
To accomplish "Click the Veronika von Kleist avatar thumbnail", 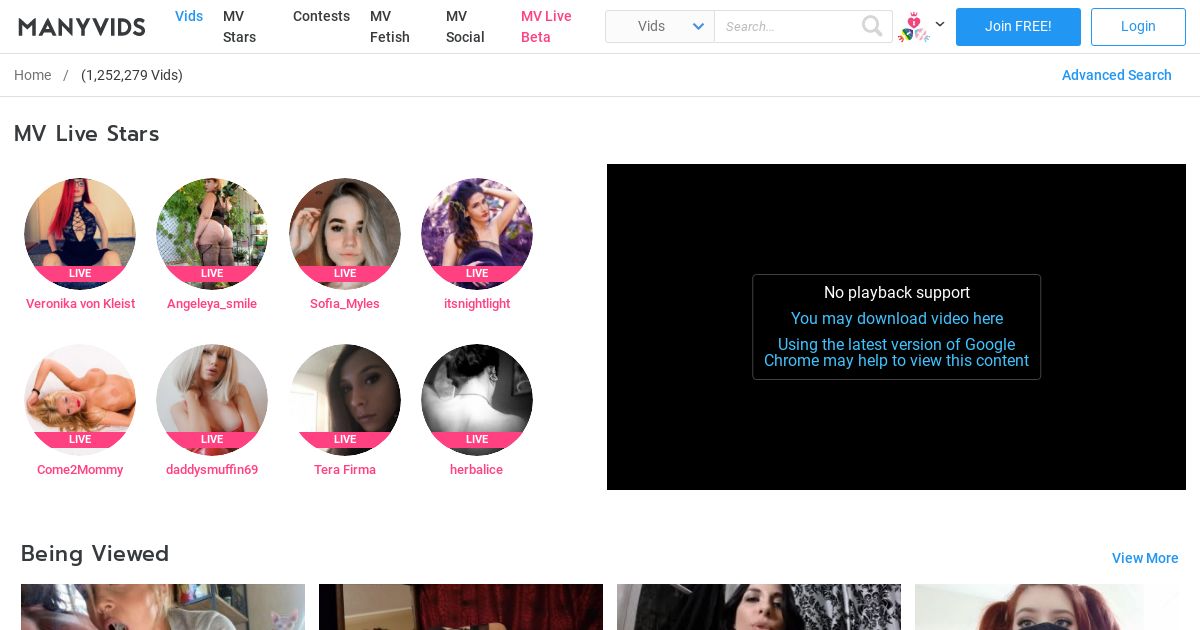I will click(x=80, y=234).
